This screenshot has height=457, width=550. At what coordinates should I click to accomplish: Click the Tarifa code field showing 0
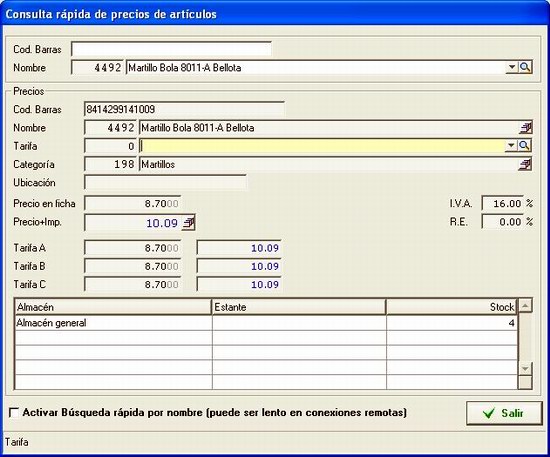110,146
